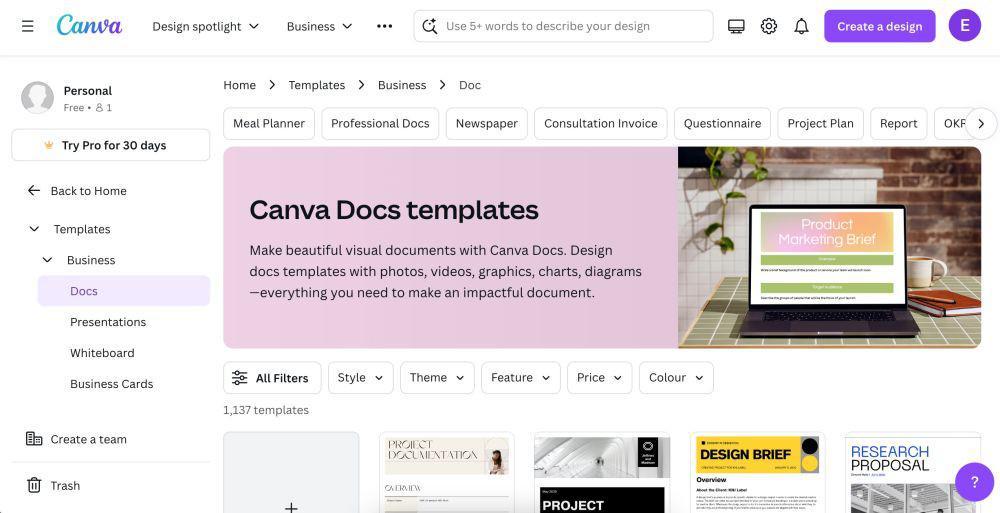1000x513 pixels.
Task: Select Whiteboard in the sidebar
Action: [102, 353]
